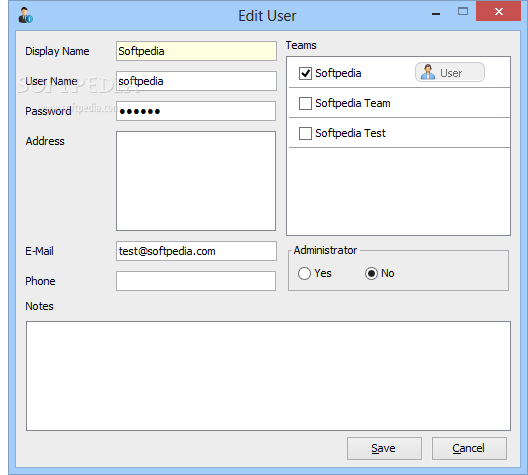Close the Edit User dialog
This screenshot has width=528, height=475.
(x=498, y=11)
